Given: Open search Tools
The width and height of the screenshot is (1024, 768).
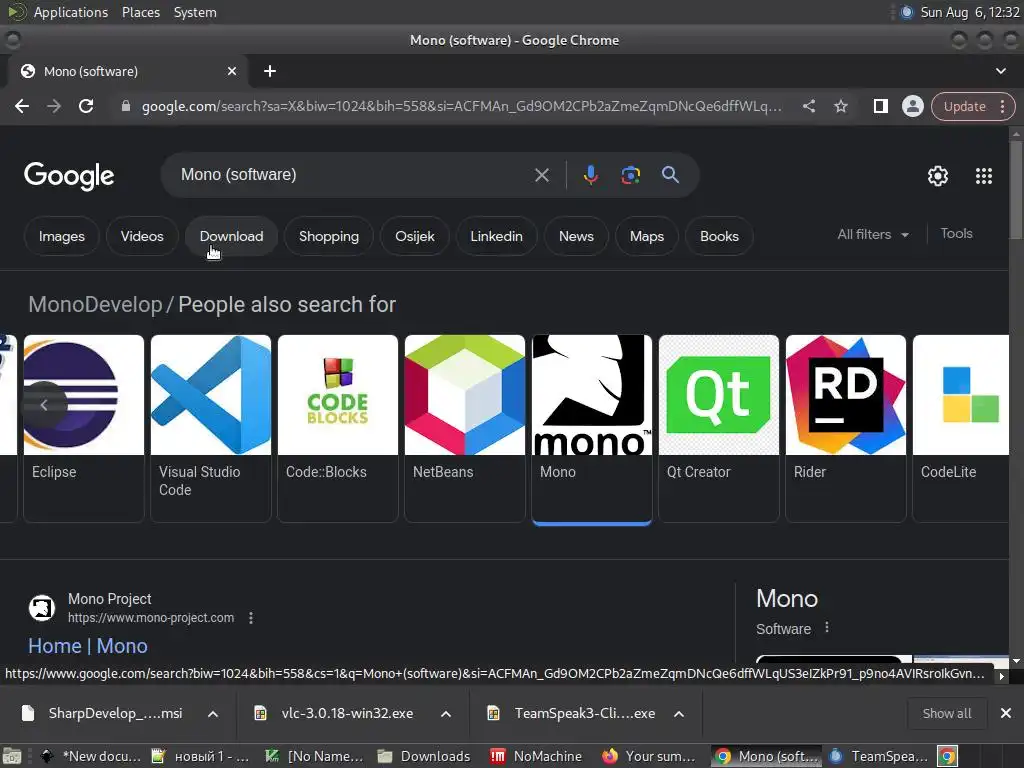Looking at the screenshot, I should (956, 234).
